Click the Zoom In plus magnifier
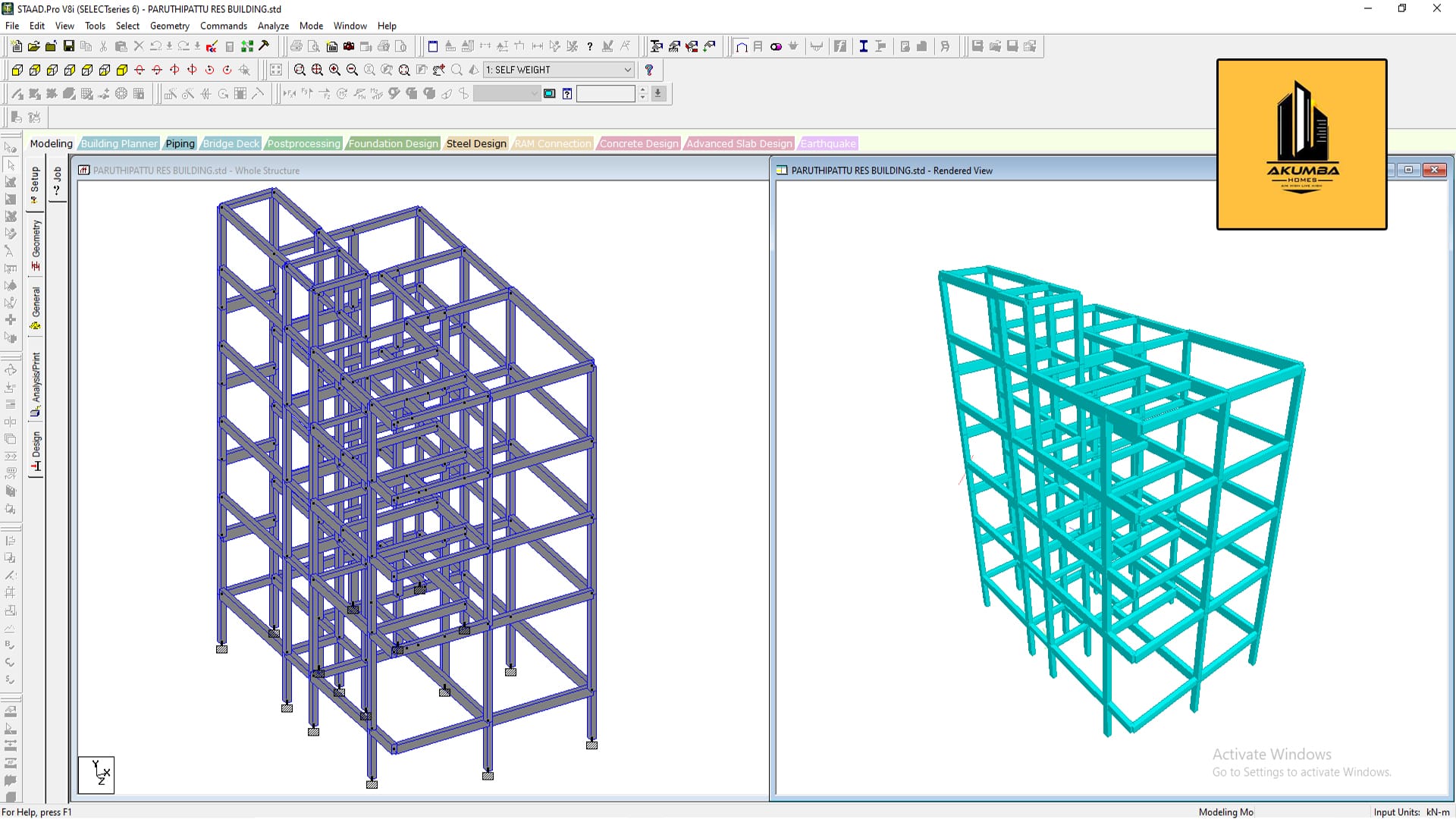This screenshot has height=819, width=1456. pos(334,70)
